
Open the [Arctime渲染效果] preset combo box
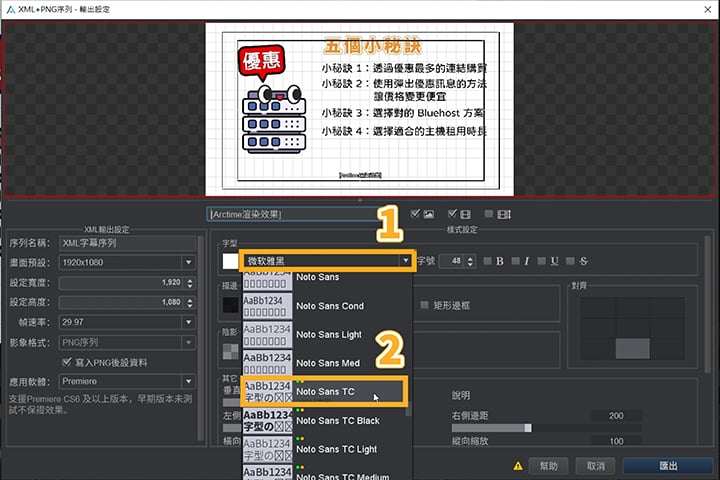(294, 214)
